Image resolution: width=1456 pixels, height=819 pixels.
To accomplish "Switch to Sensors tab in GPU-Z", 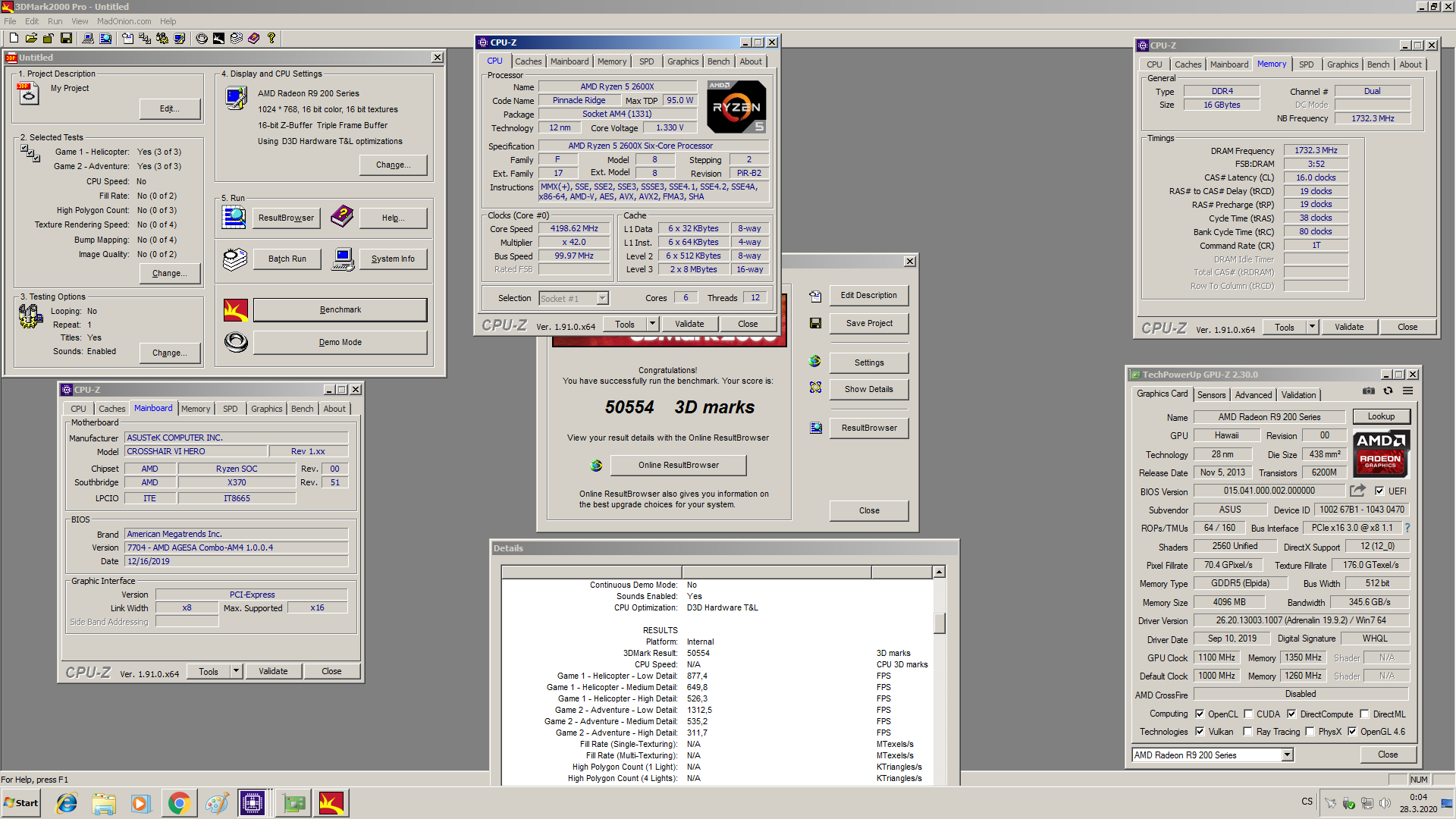I will pos(1211,395).
